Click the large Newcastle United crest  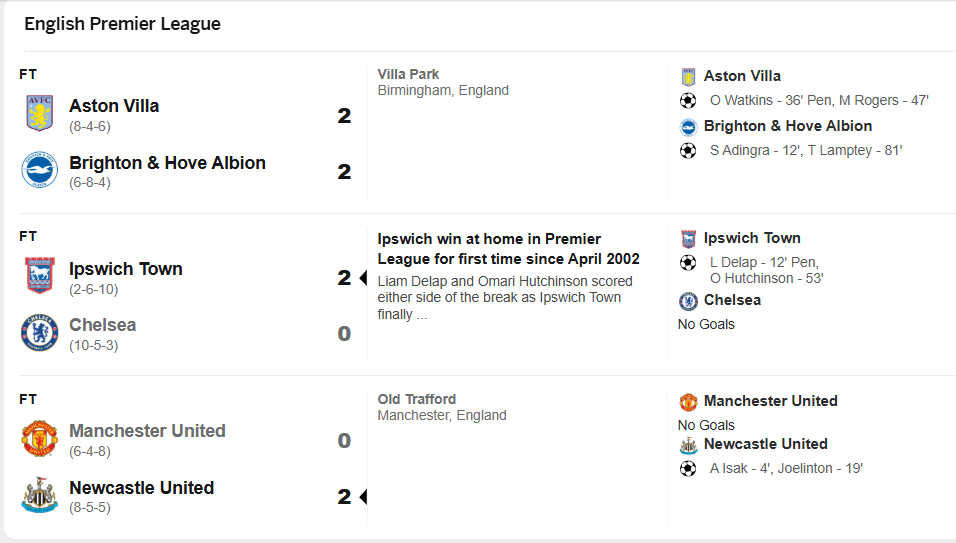[40, 496]
